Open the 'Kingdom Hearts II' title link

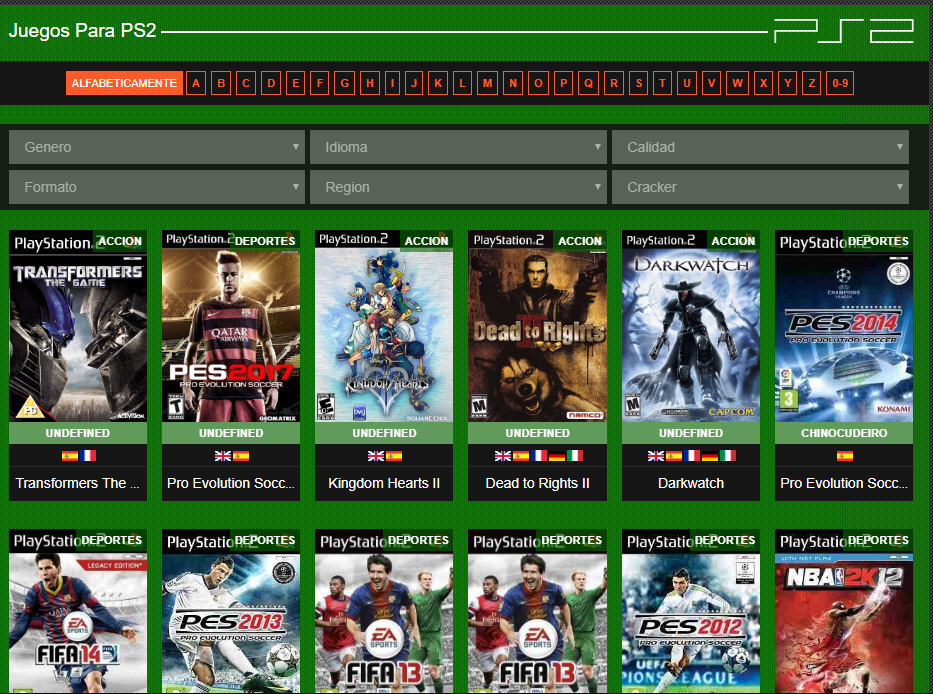tap(384, 483)
